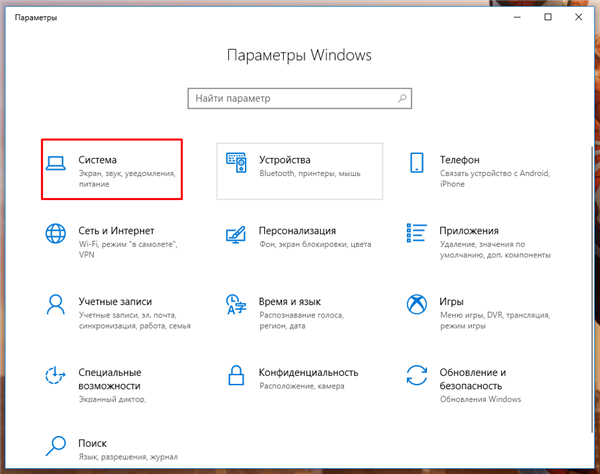Click text 'Меню игры, DVR, трансляция'
This screenshot has width=600, height=474.
point(495,315)
